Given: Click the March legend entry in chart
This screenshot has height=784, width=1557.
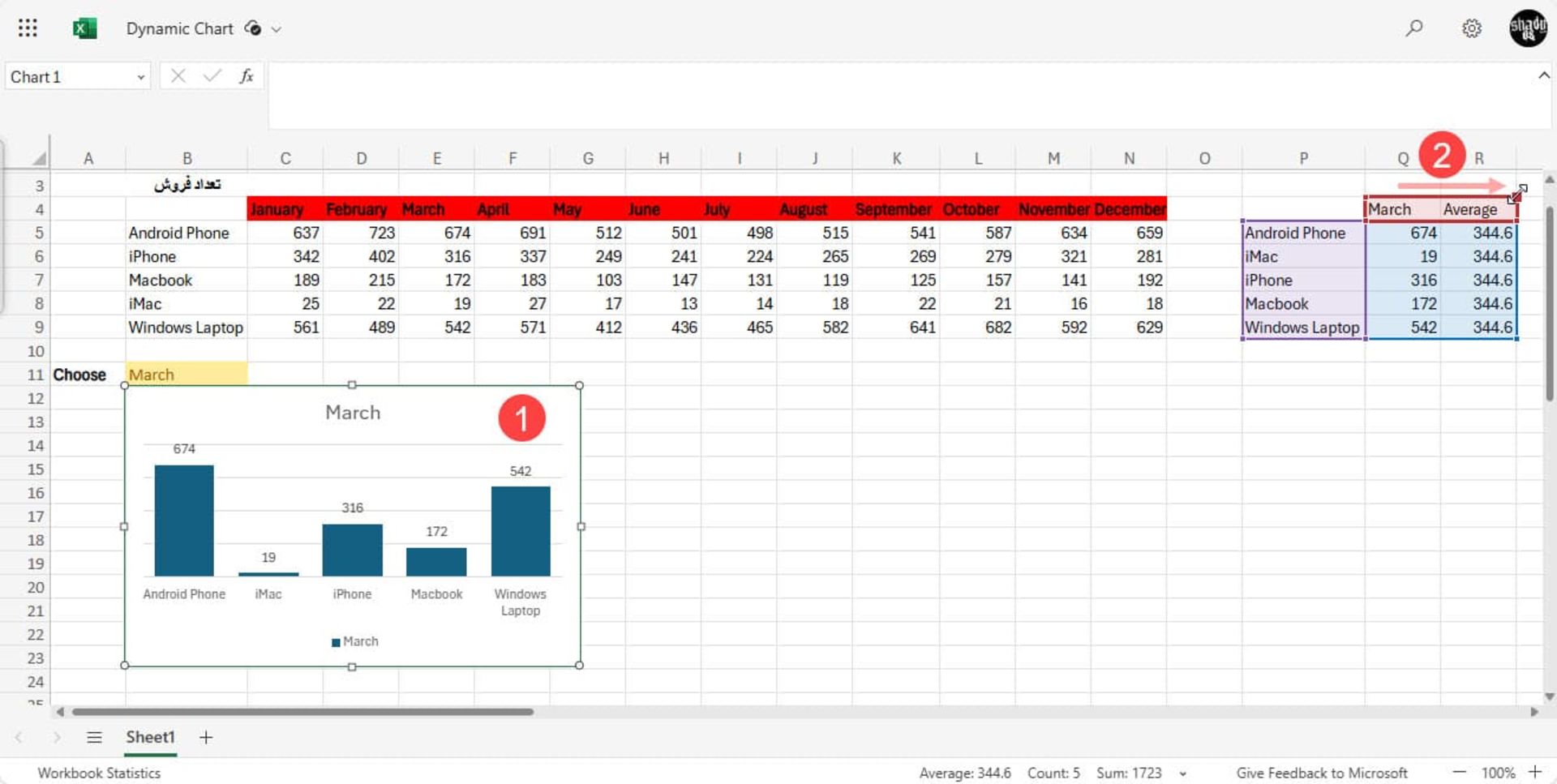Looking at the screenshot, I should (x=355, y=641).
